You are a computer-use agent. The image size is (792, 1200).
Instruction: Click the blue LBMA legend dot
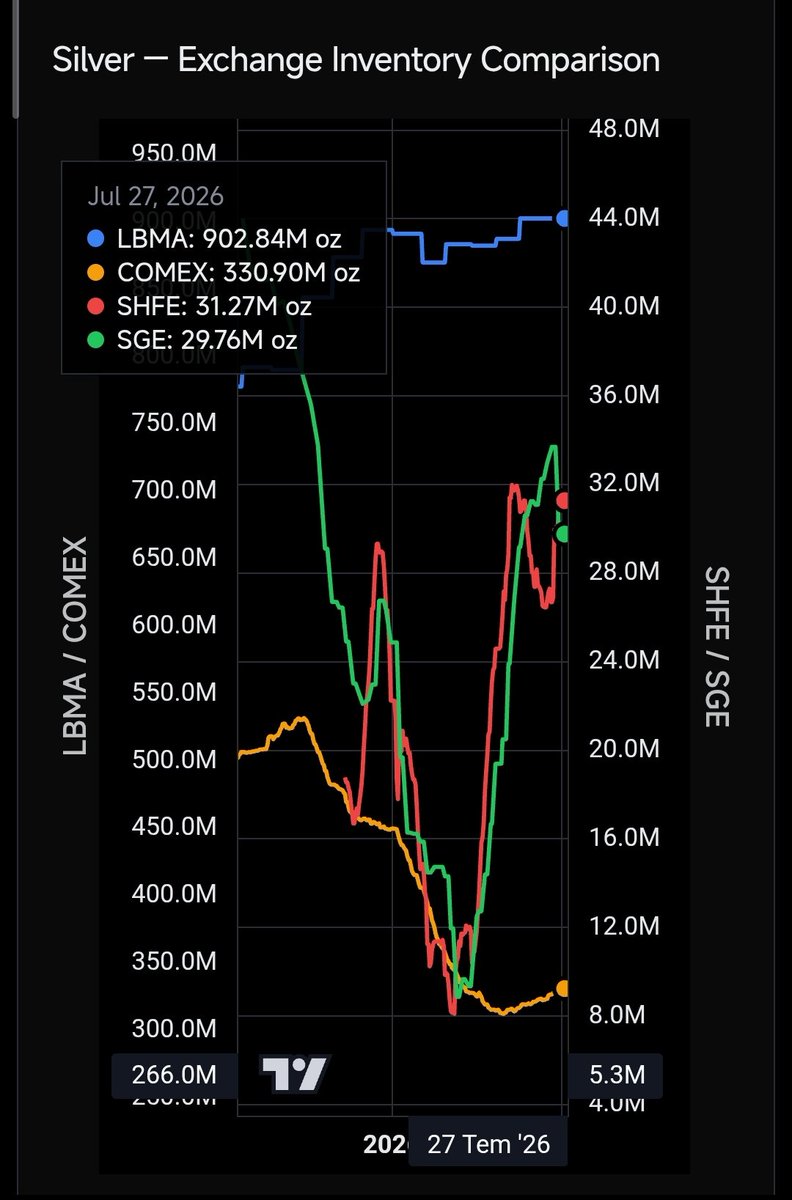95,239
